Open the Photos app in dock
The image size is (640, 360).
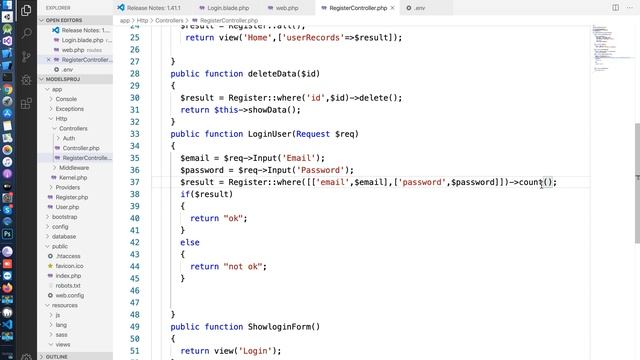(x=7, y=150)
